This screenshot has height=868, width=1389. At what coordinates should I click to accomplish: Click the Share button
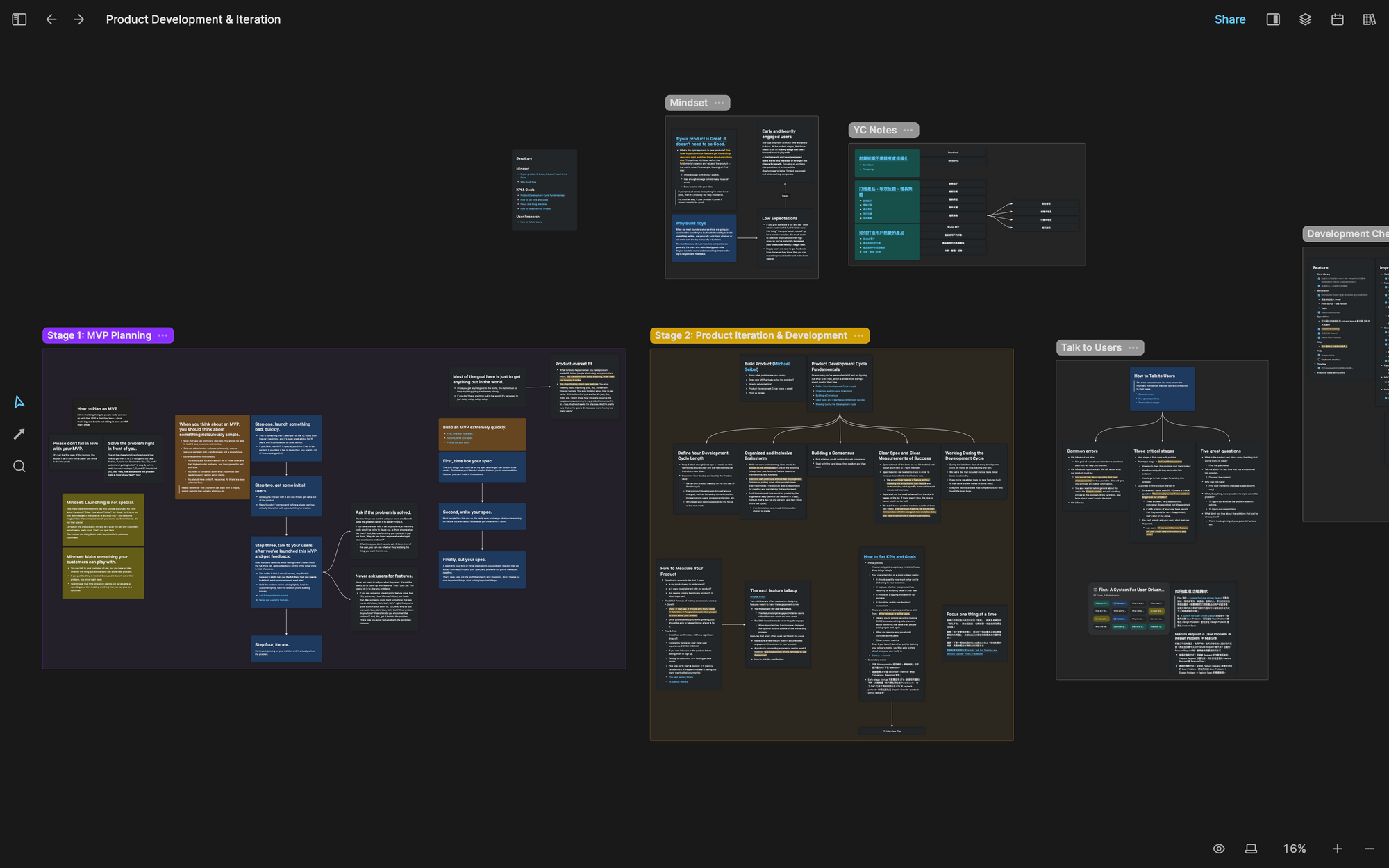click(x=1229, y=19)
